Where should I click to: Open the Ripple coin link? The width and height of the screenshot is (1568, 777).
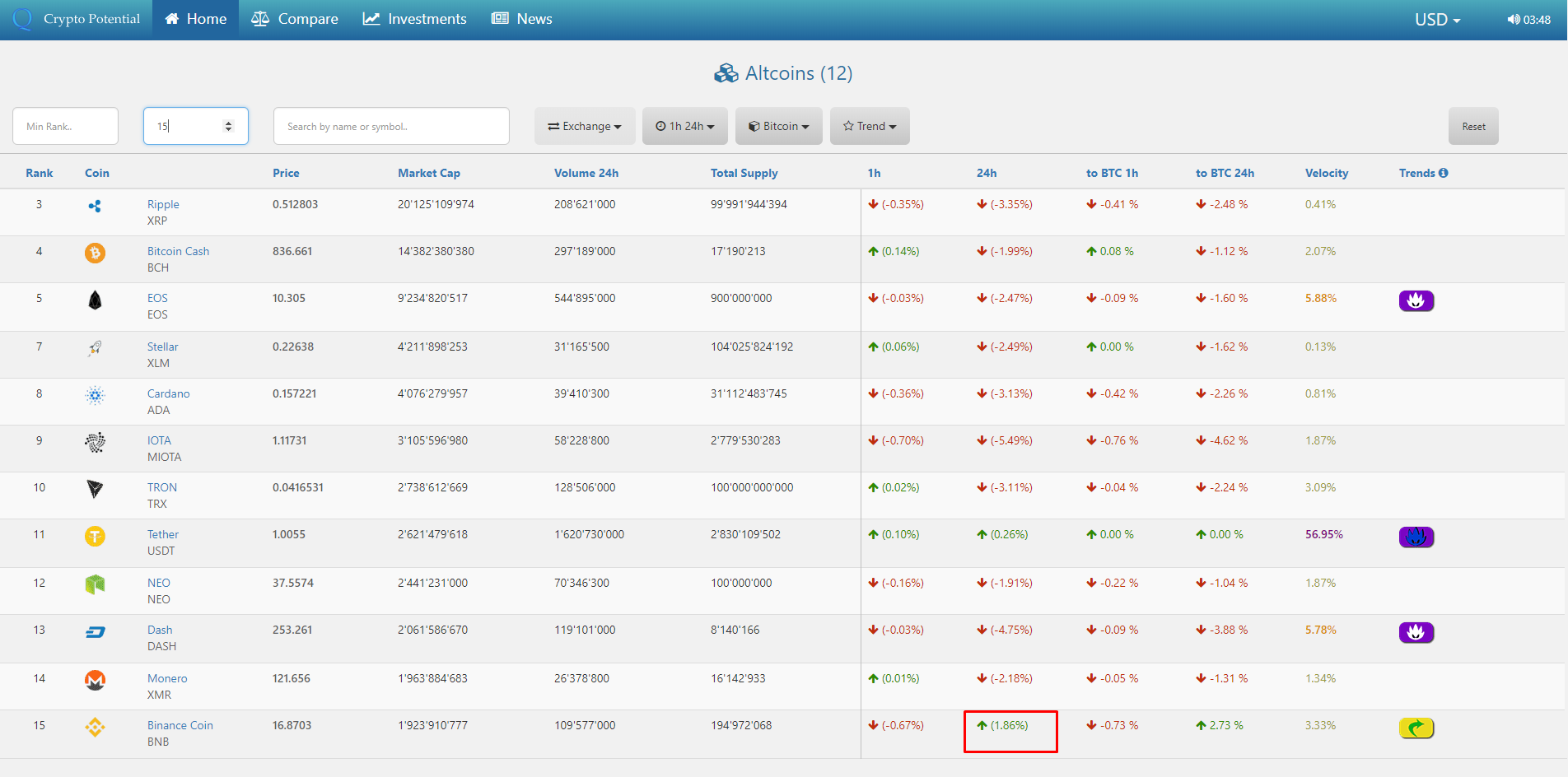pyautogui.click(x=163, y=204)
